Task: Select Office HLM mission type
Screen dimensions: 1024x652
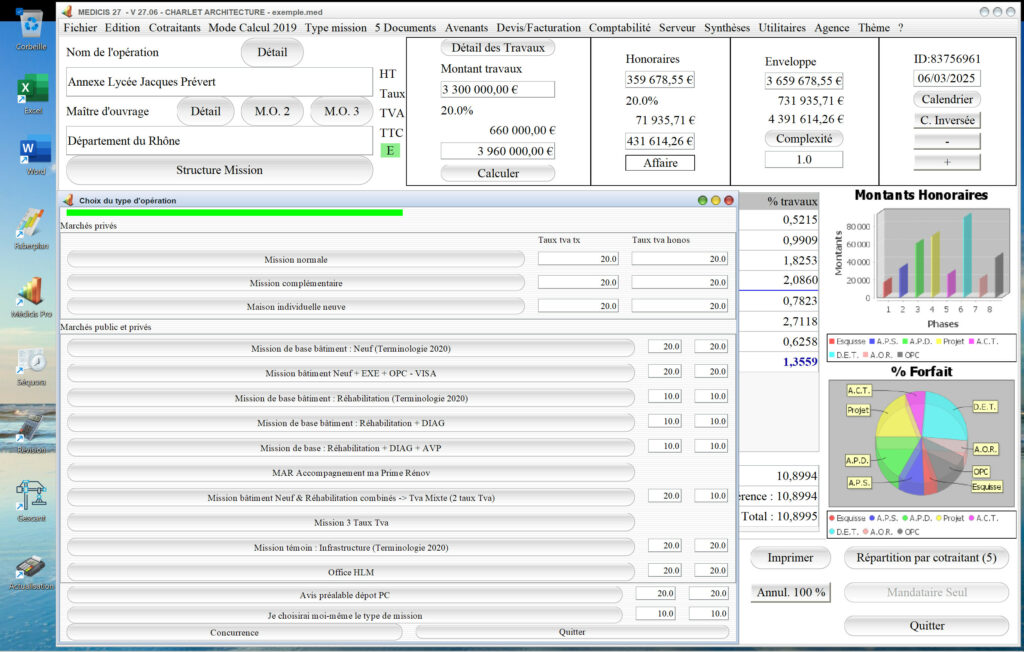Action: [351, 572]
